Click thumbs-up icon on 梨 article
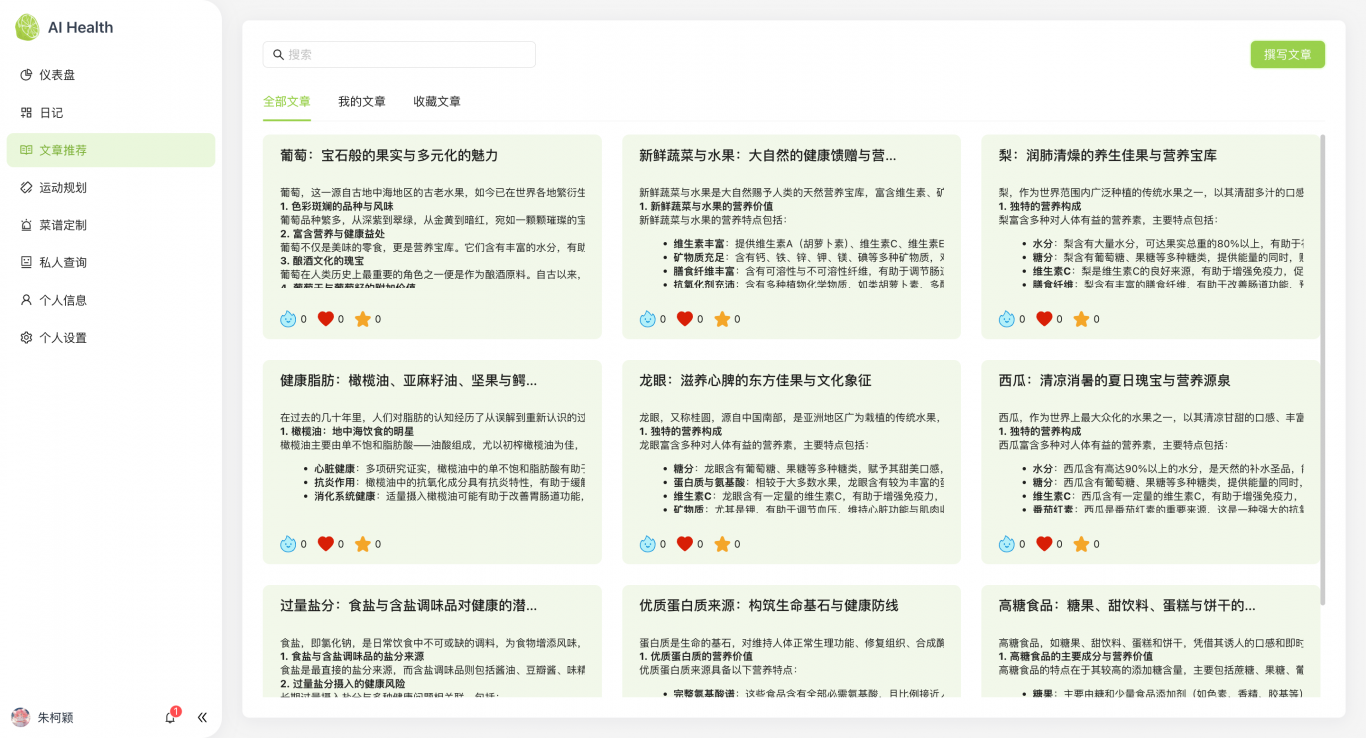Image resolution: width=1366 pixels, height=738 pixels. (1006, 319)
